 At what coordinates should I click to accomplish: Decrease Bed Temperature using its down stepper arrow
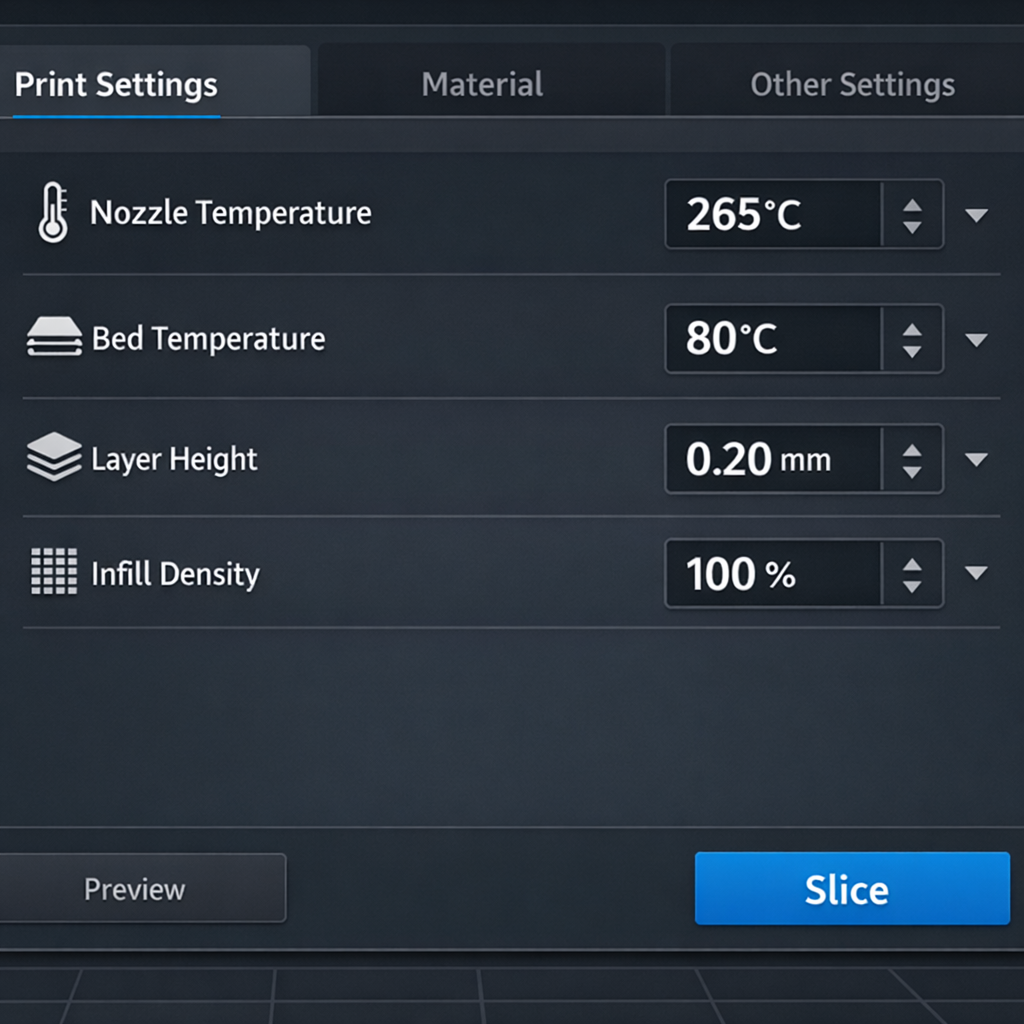point(912,350)
